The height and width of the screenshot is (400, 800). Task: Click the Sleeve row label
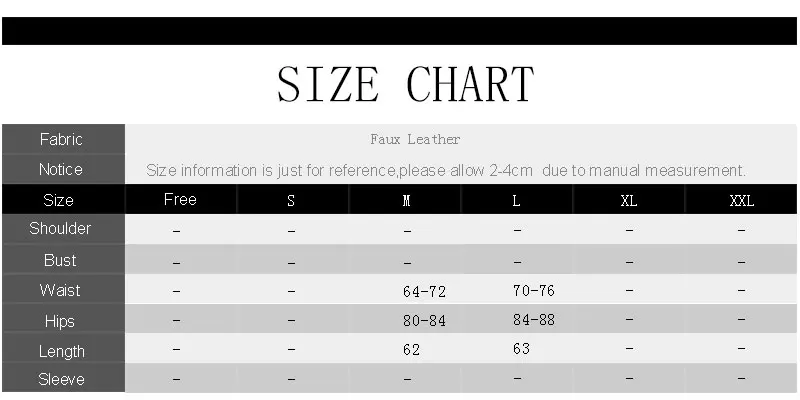(61, 379)
